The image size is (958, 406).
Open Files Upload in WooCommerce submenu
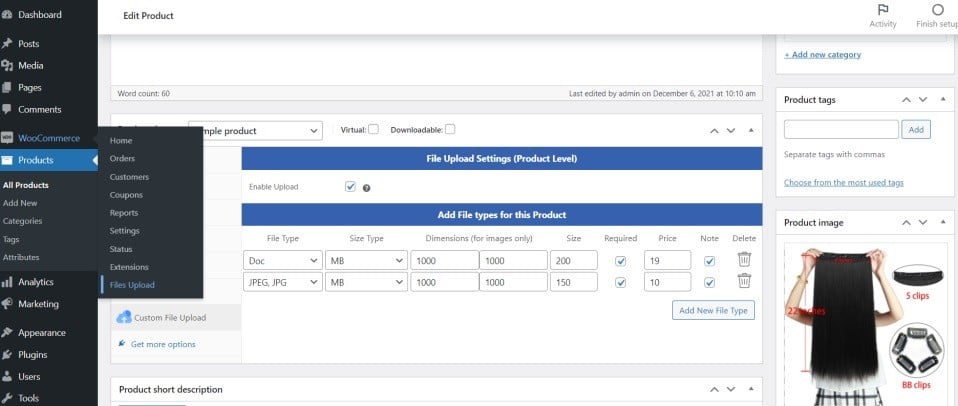132,285
